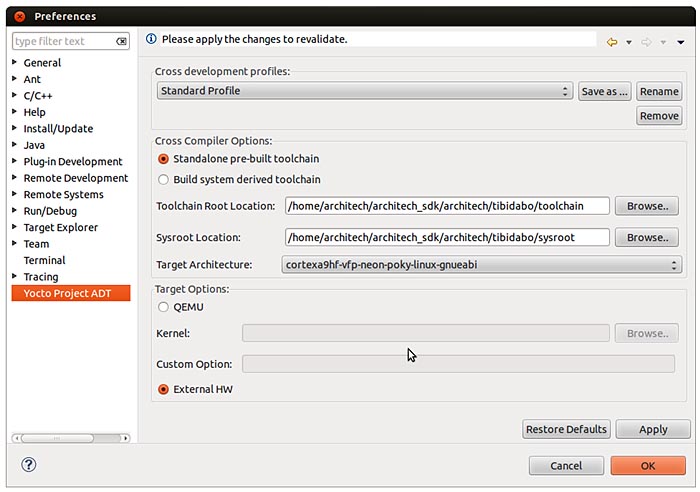Expand the C/C++ tree node
Viewport: 700px width, 492px height.
point(15,95)
